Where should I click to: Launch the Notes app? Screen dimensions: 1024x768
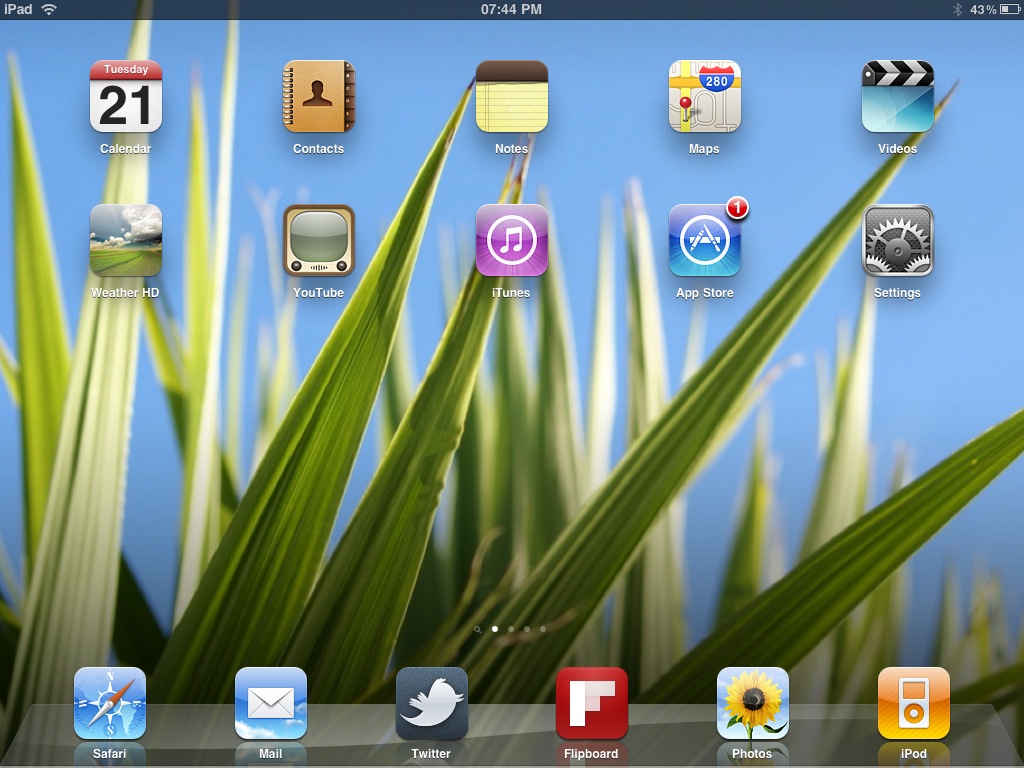[x=511, y=97]
